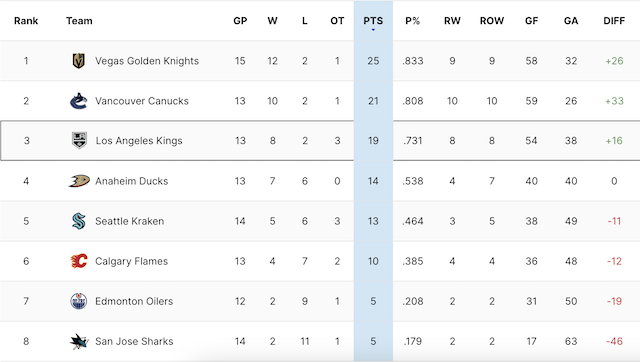Viewport: 640px width, 362px height.
Task: Click the Los Angeles Kings logo
Action: pos(79,140)
